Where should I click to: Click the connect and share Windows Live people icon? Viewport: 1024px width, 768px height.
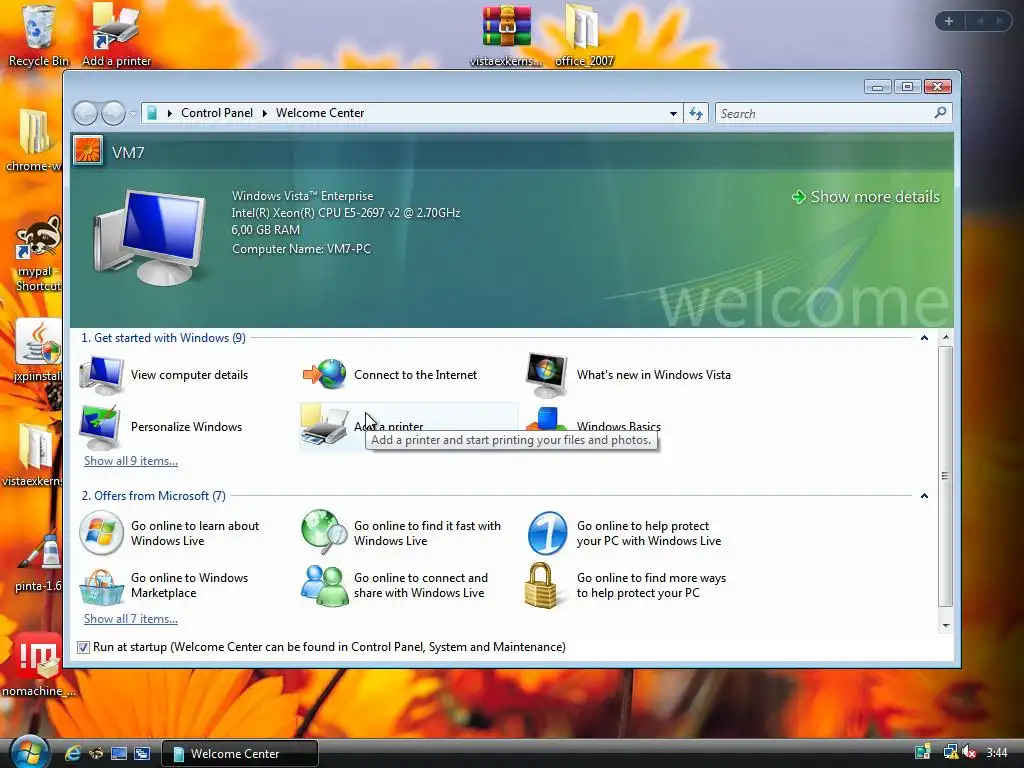pos(324,585)
